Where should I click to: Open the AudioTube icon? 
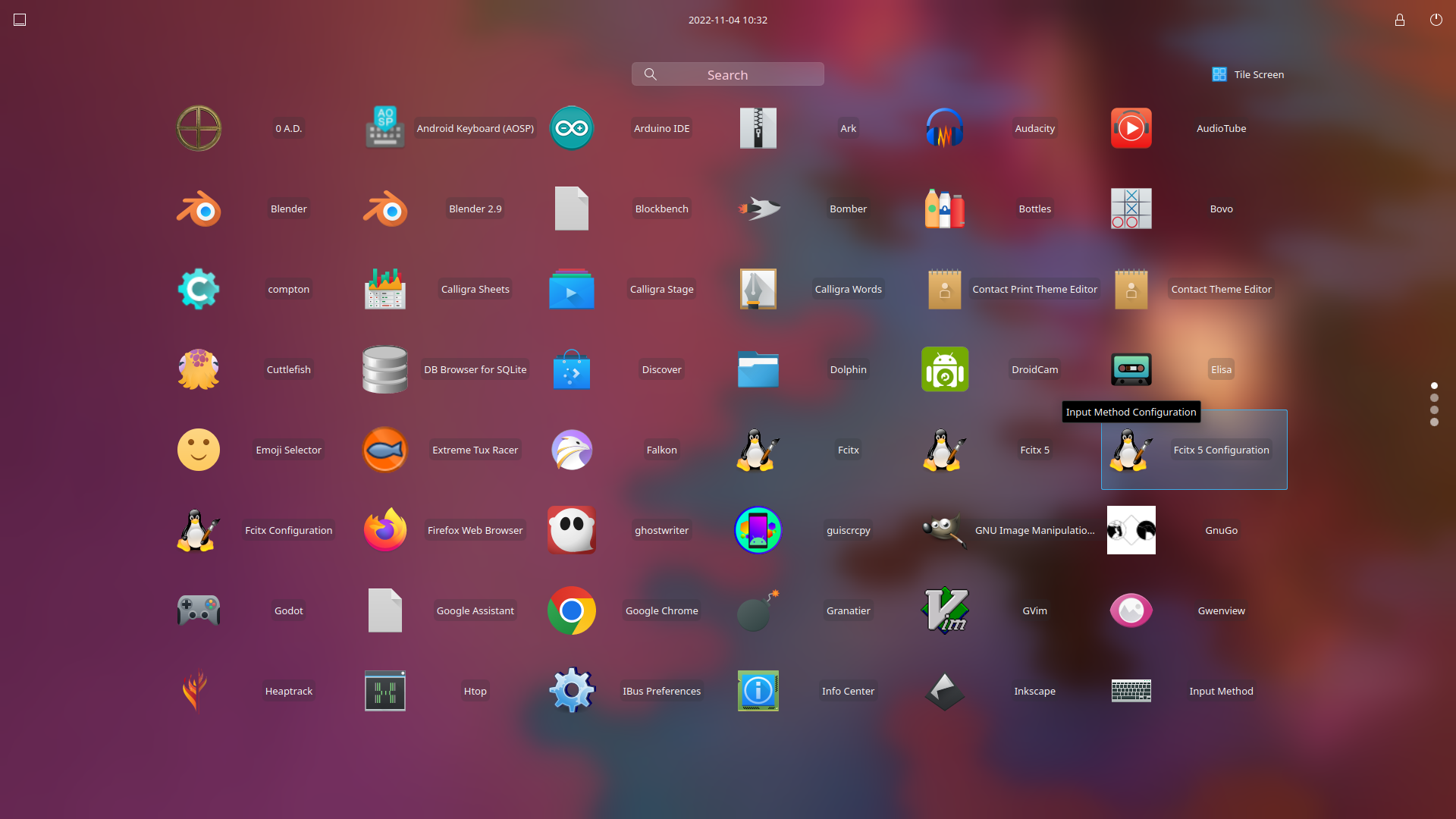click(x=1131, y=128)
